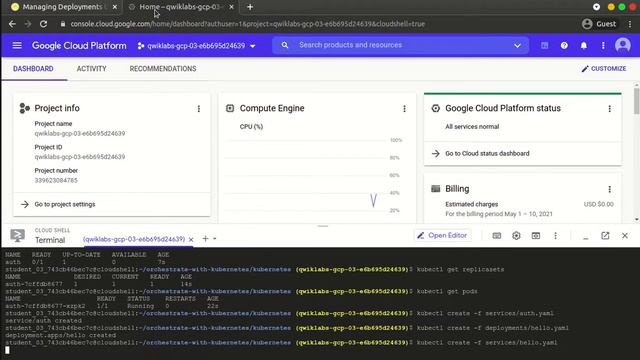Click the browser profile dropdown icon in title bar
Viewport: 640px width, 360px height.
coord(596,7)
